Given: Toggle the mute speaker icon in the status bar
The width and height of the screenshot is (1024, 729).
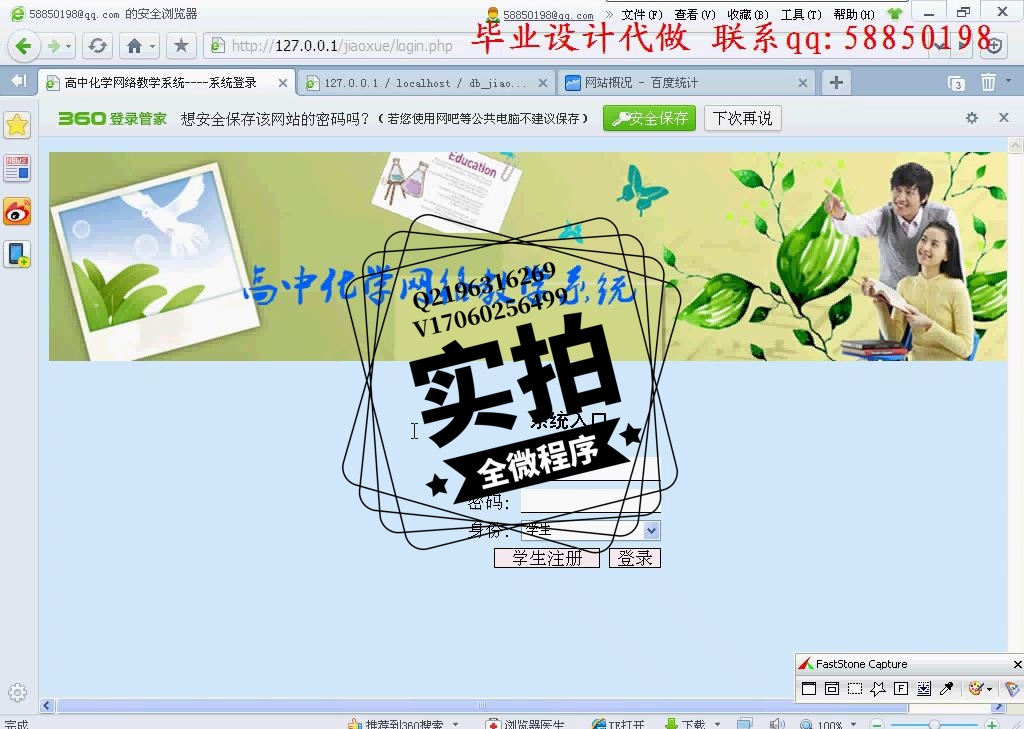Looking at the screenshot, I should (776, 724).
